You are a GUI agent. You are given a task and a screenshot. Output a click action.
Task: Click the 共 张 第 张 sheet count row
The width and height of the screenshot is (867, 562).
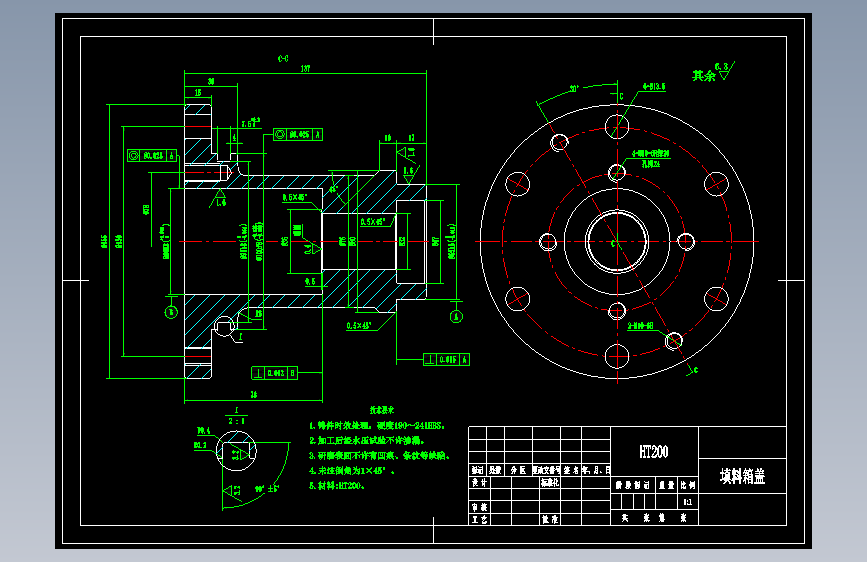654,518
